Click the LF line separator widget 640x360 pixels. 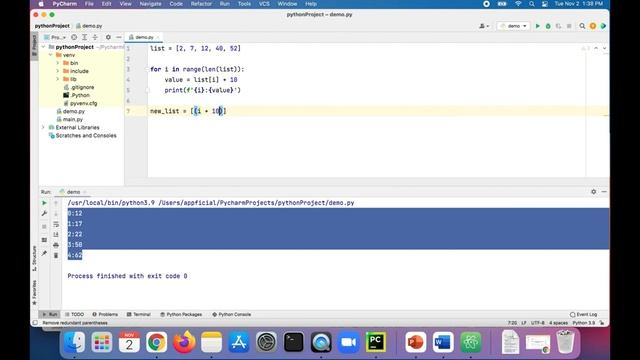point(524,323)
